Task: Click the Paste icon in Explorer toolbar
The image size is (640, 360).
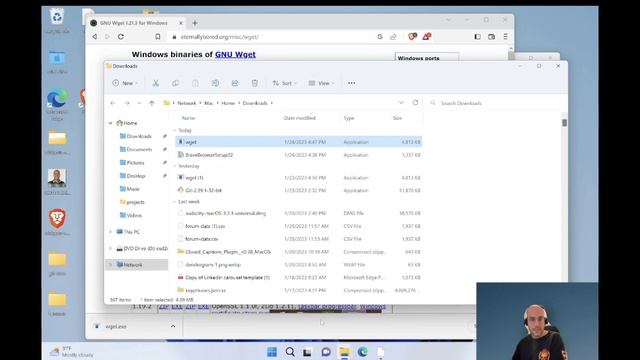Action: pyautogui.click(x=195, y=83)
